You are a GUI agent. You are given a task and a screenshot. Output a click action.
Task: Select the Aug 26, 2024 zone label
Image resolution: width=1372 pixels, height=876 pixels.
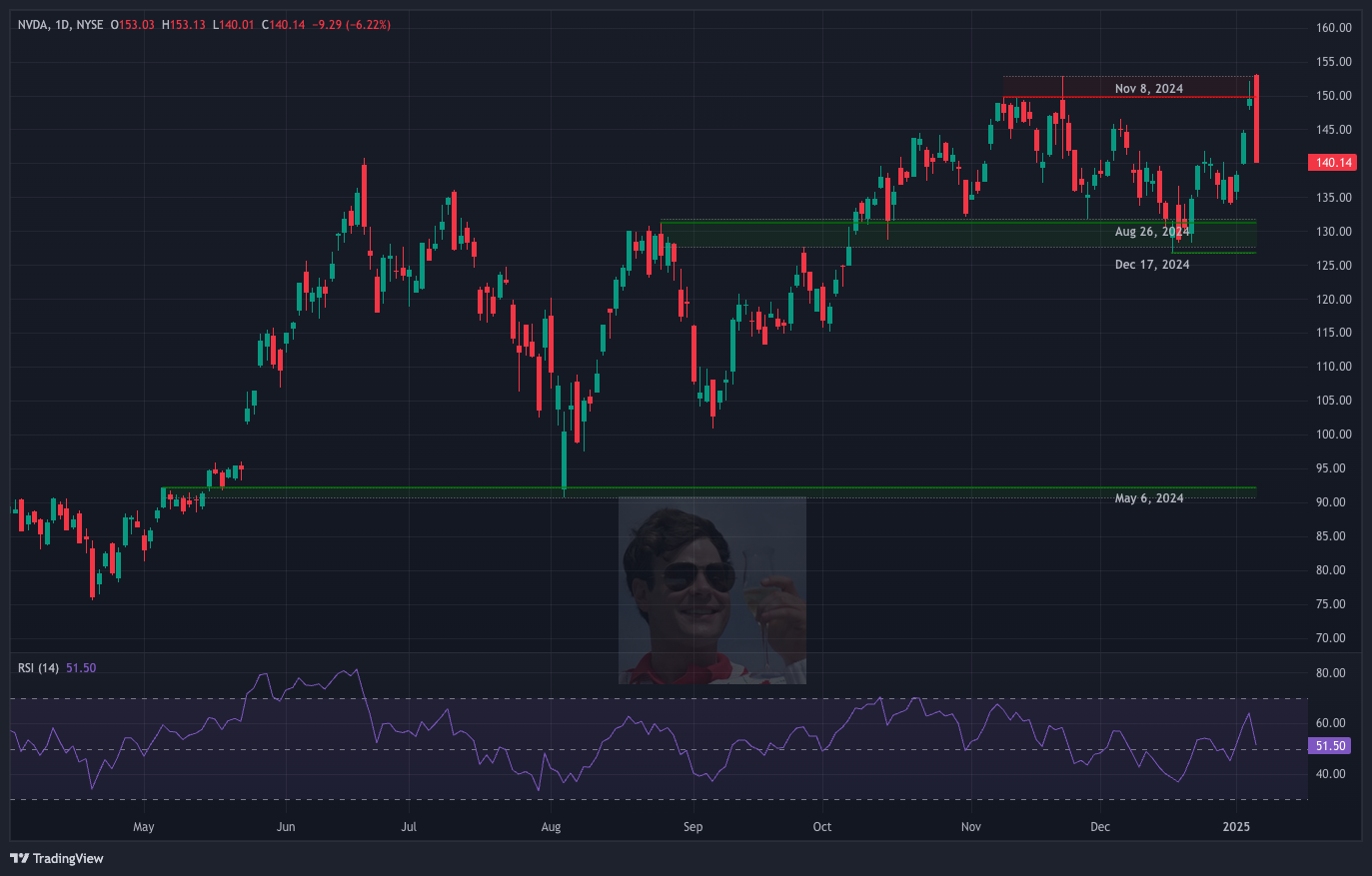[1152, 232]
